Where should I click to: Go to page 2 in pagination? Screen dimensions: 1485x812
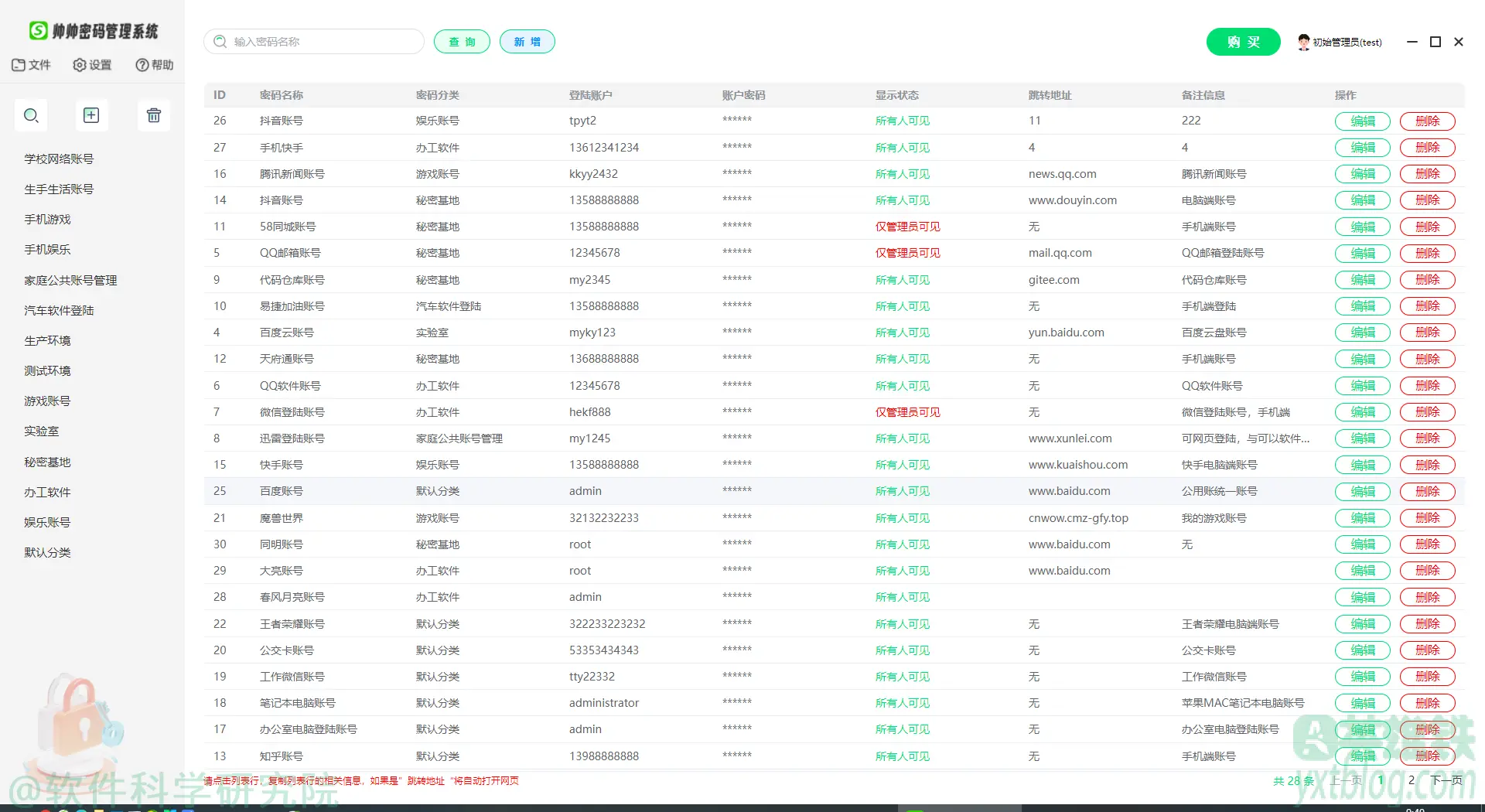(x=1412, y=780)
